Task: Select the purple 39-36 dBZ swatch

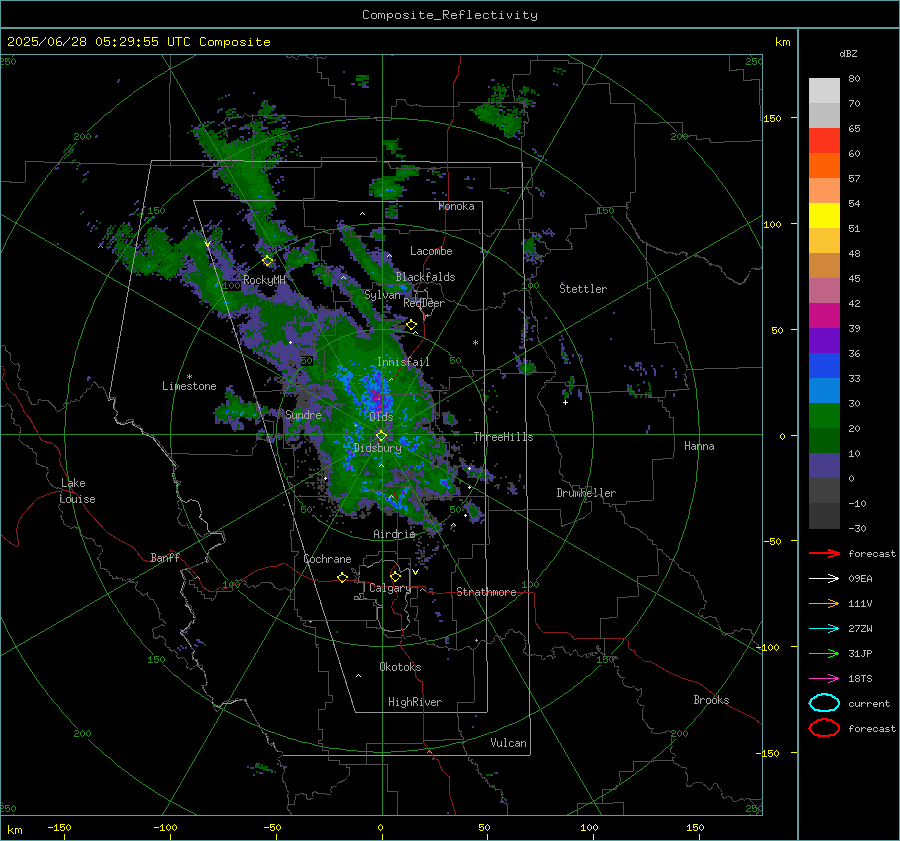Action: pyautogui.click(x=824, y=340)
